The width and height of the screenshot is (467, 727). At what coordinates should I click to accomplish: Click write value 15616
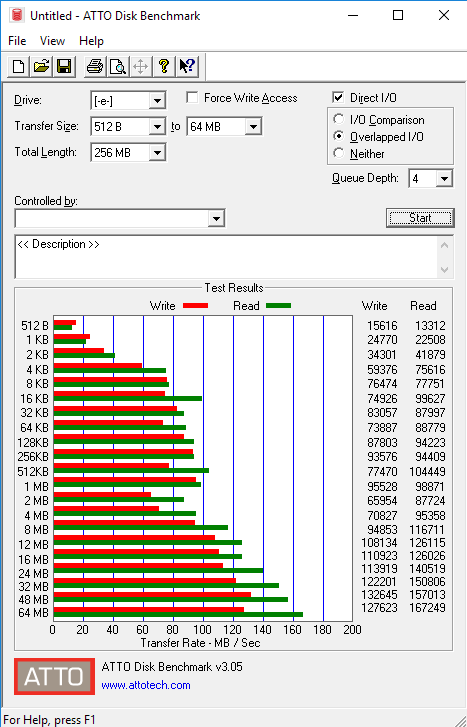tap(382, 326)
